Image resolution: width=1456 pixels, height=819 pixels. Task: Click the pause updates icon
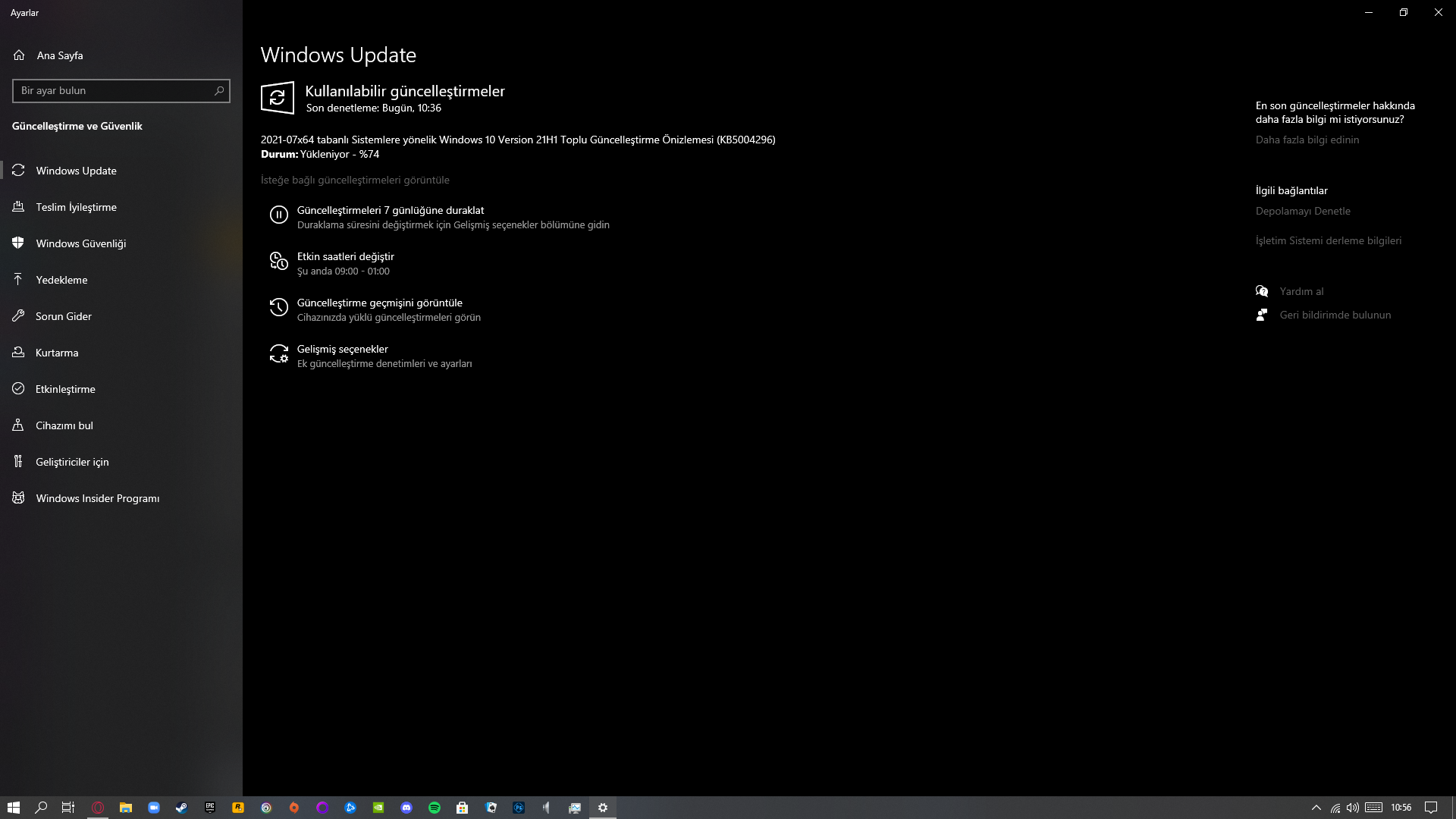(278, 215)
